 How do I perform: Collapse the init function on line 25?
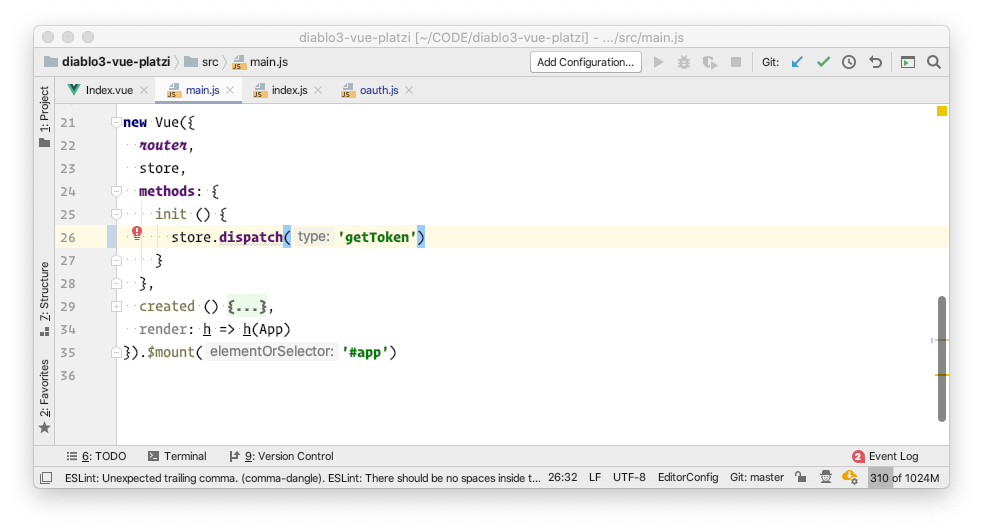[116, 214]
